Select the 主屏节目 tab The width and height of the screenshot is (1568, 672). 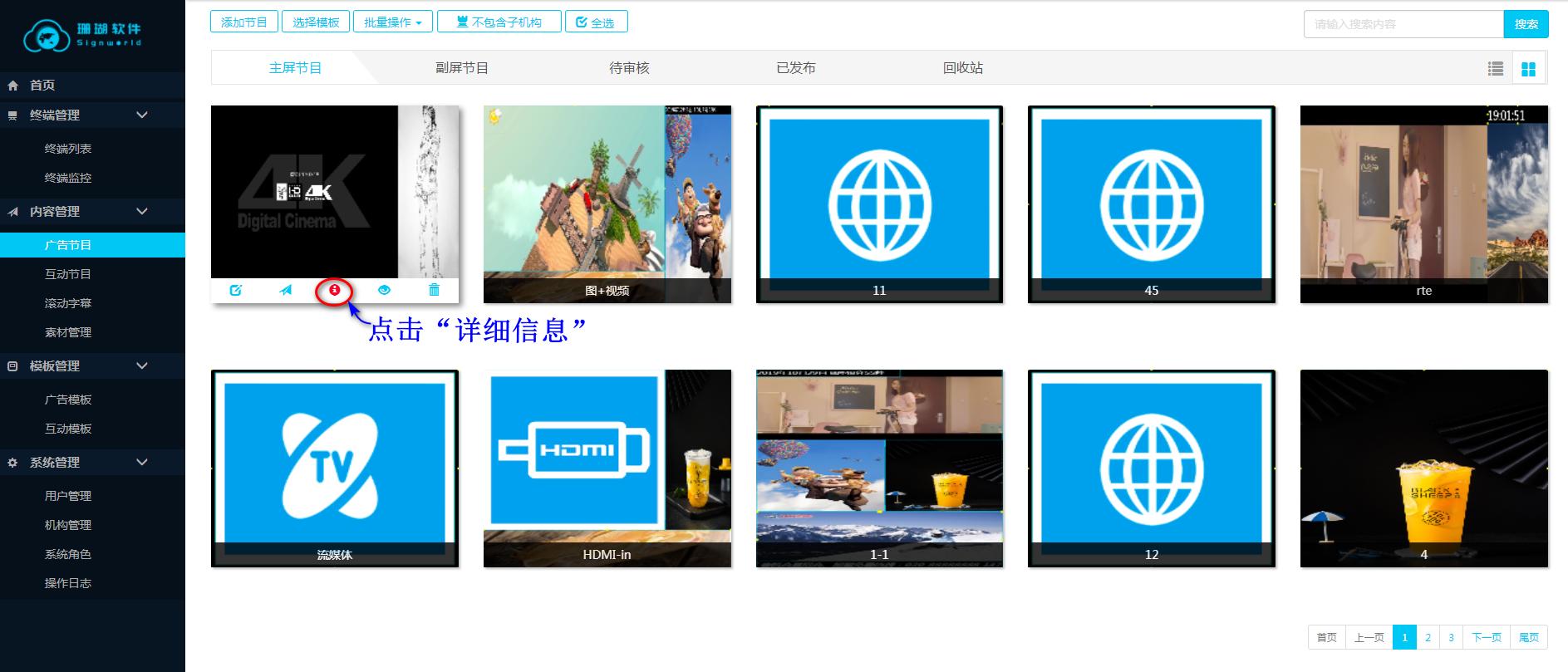coord(295,68)
